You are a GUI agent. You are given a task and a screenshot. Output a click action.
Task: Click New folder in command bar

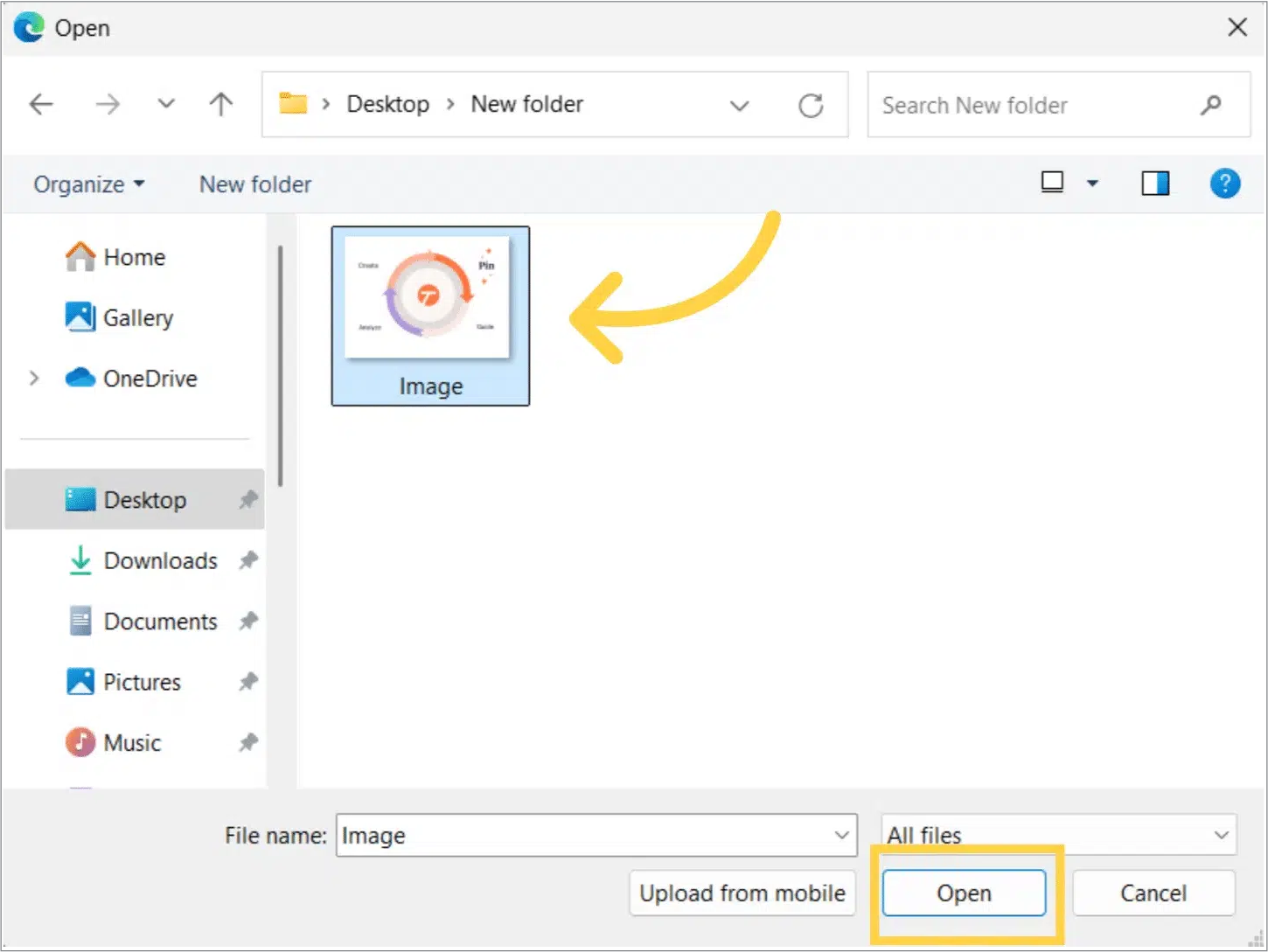click(255, 184)
